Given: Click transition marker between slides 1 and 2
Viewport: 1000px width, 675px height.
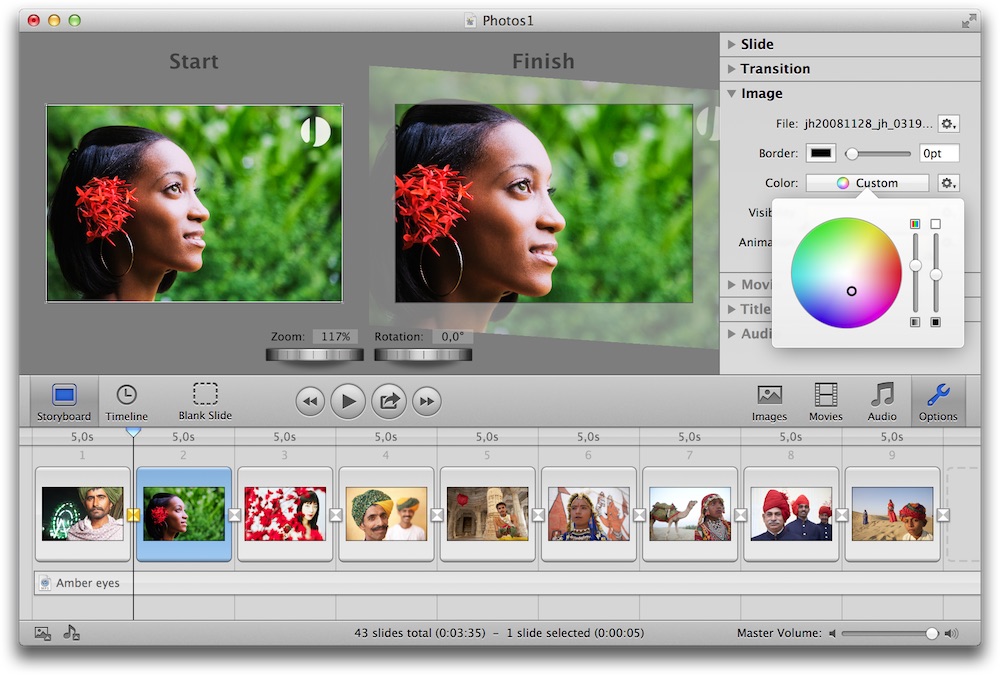Looking at the screenshot, I should point(133,515).
